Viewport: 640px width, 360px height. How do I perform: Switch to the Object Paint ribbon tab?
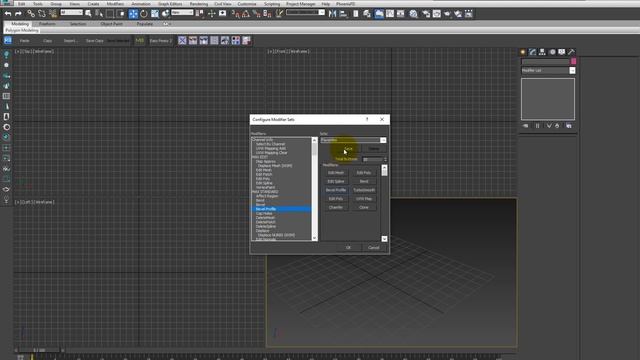pos(111,24)
